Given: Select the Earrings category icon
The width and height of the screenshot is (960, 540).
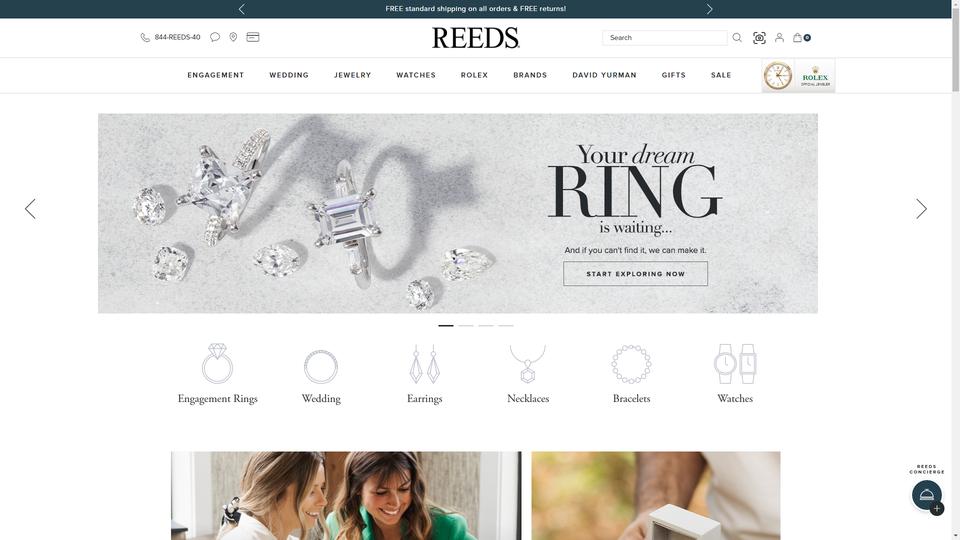Looking at the screenshot, I should pyautogui.click(x=424, y=364).
